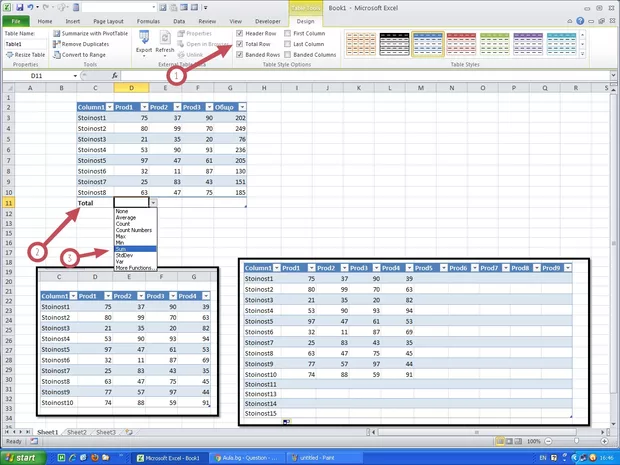620x465 pixels.
Task: Click the Export table icon
Action: [x=144, y=40]
